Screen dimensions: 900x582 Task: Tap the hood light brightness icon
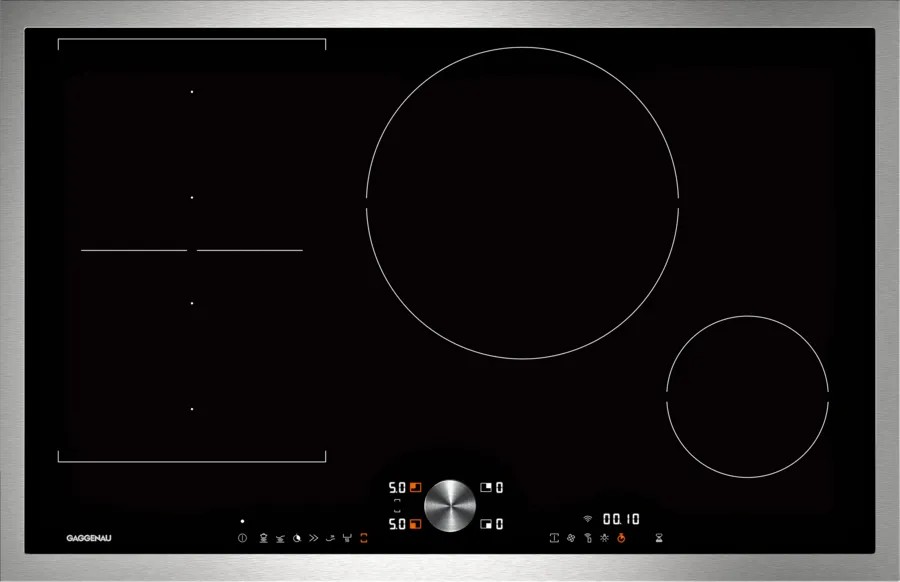604,538
